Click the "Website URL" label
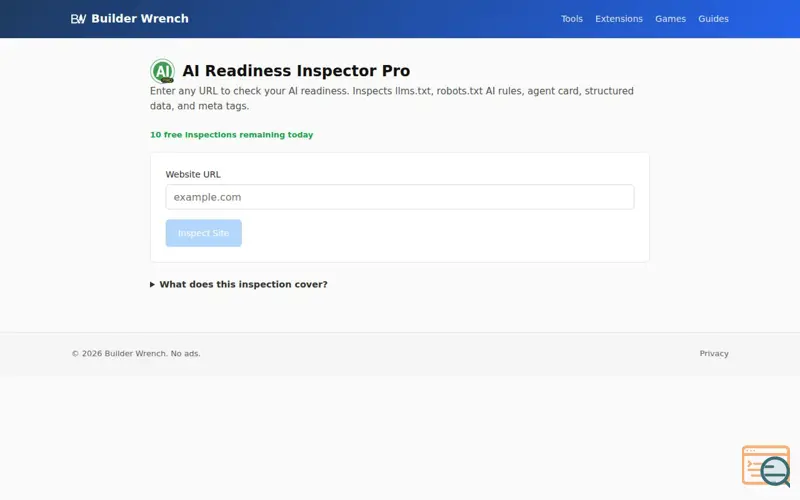The width and height of the screenshot is (800, 500). click(193, 174)
